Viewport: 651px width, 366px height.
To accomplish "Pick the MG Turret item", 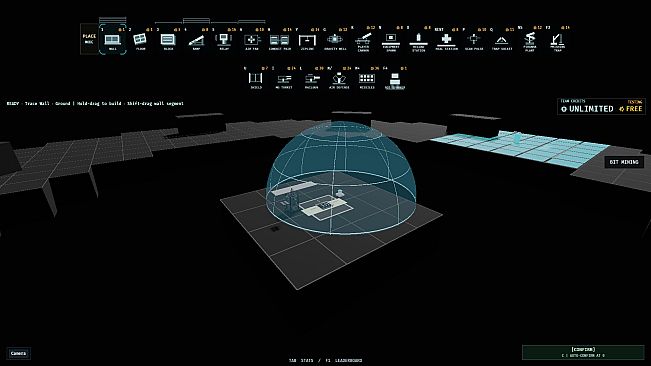I will [284, 80].
